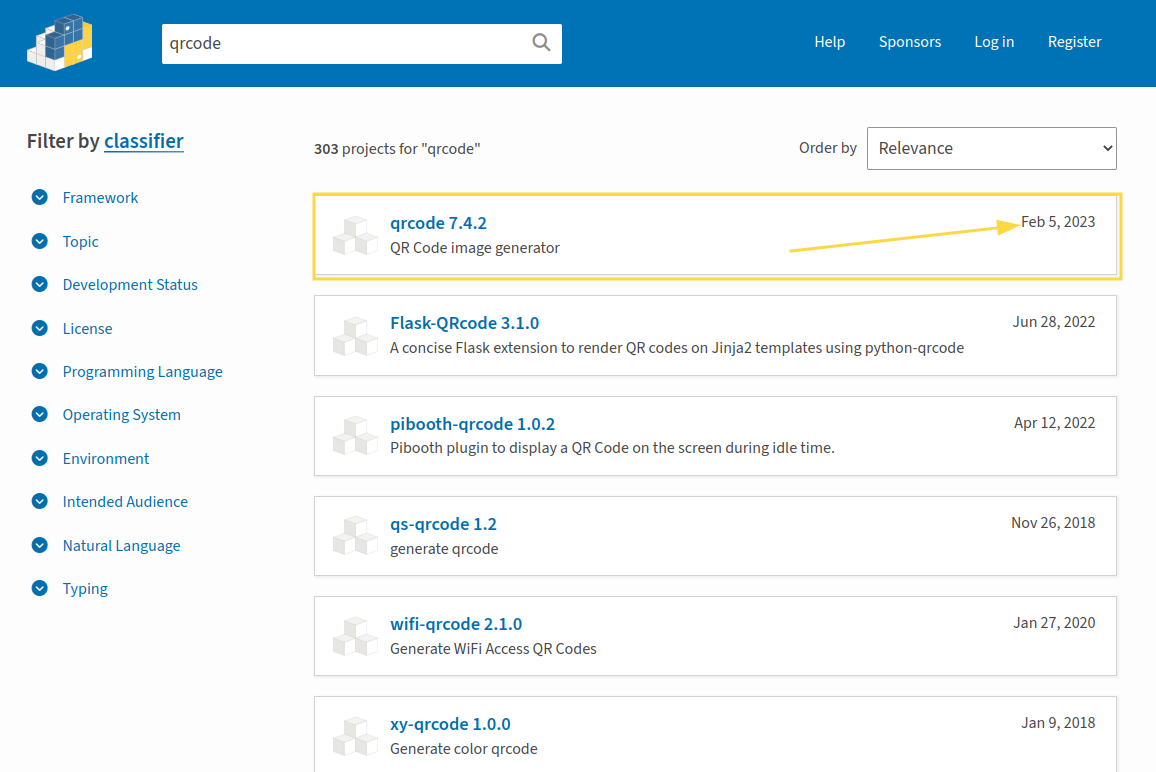Click the PyPI logo in header
1156x772 pixels.
(60, 42)
